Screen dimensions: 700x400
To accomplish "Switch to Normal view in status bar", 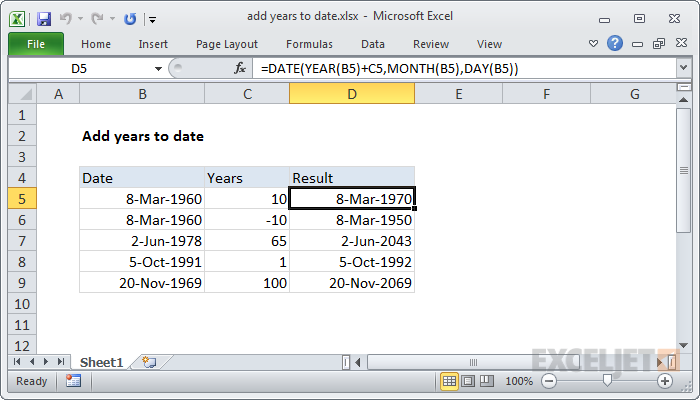I will [450, 381].
